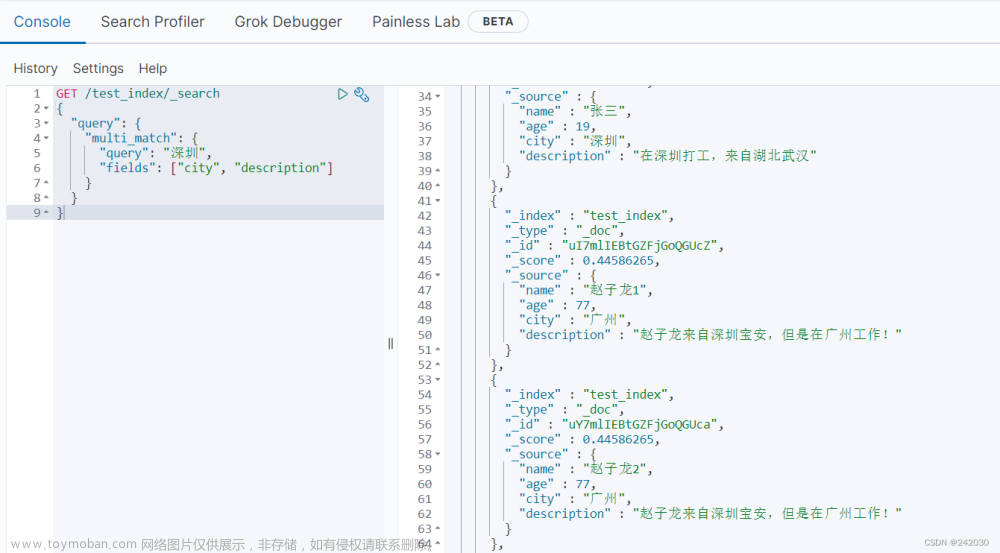This screenshot has width=1000, height=553.
Task: Click the _id "uI7mlIEBtGZFjGoQGUcZ"
Action: [x=640, y=246]
